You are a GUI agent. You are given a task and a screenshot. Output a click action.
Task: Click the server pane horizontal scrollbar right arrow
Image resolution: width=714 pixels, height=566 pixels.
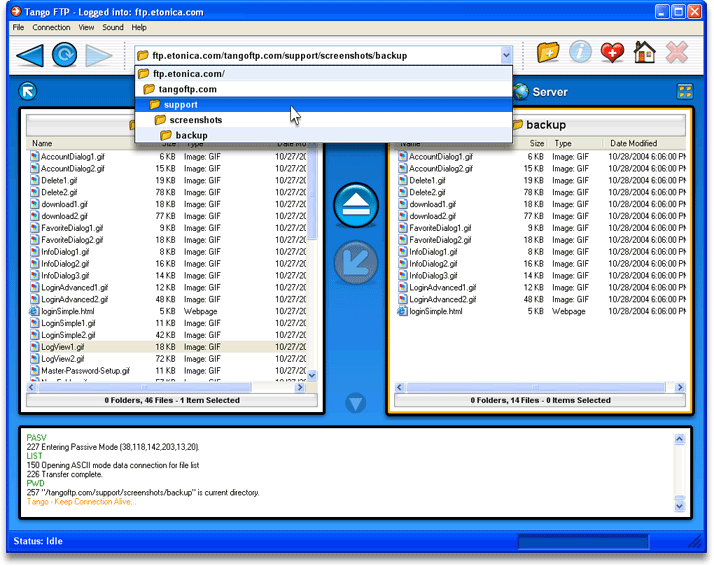[680, 388]
